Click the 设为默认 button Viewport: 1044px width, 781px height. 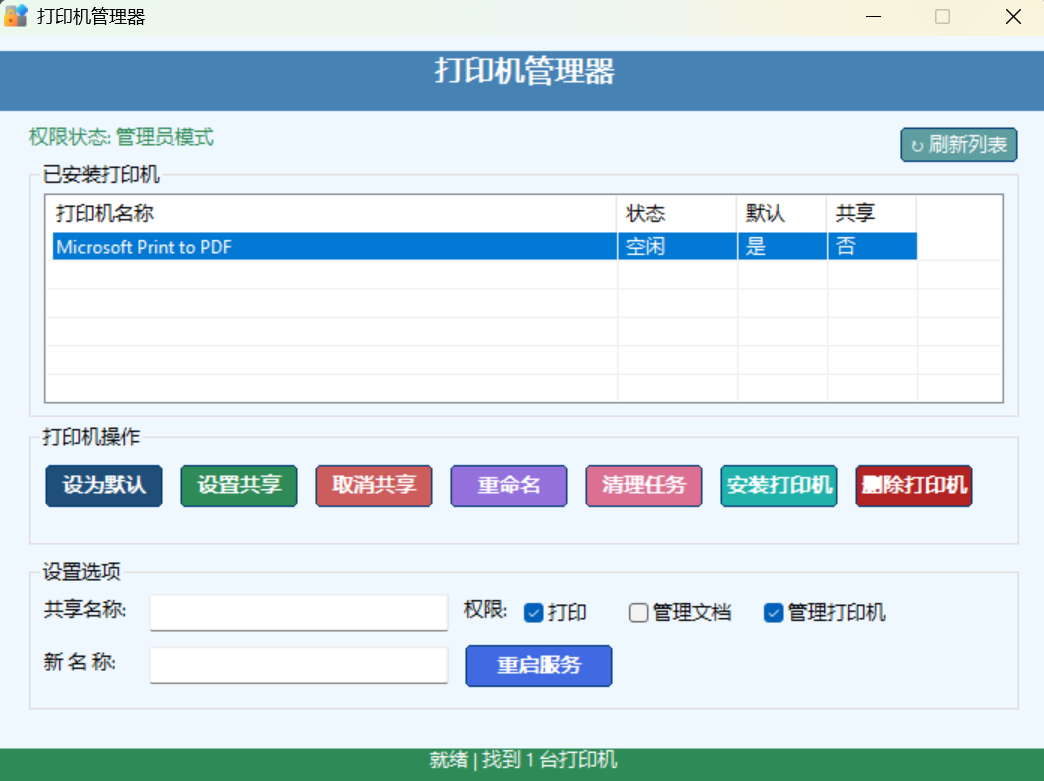103,486
